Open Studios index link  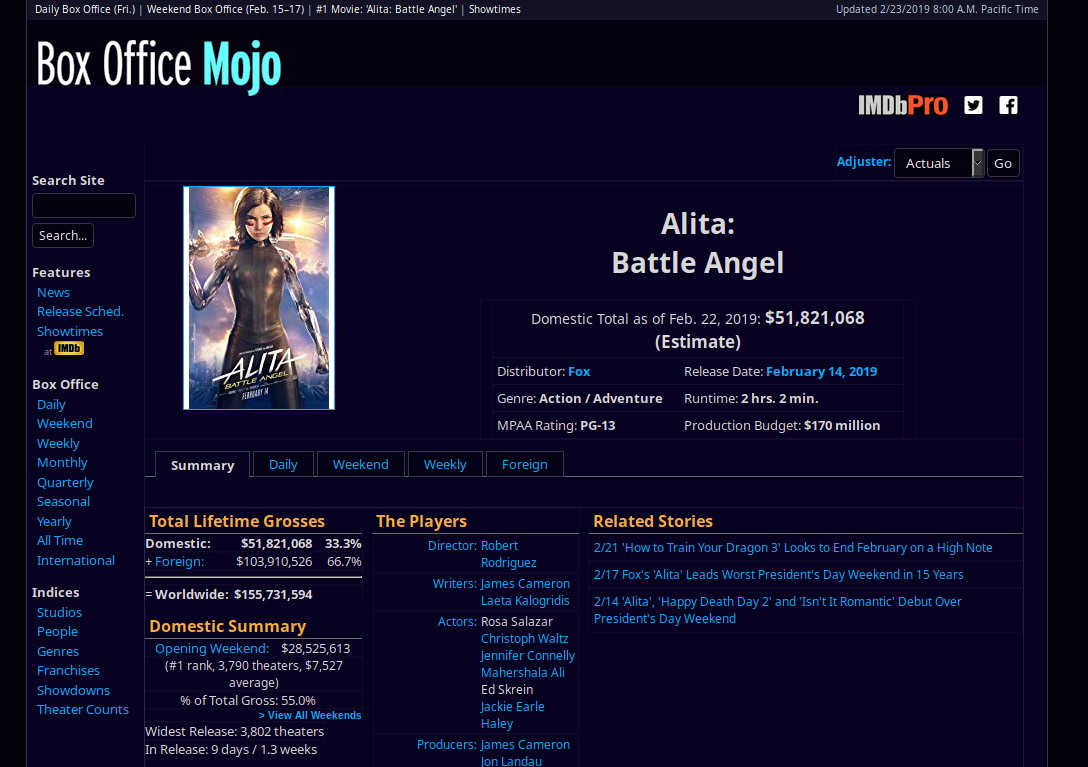pyautogui.click(x=59, y=612)
